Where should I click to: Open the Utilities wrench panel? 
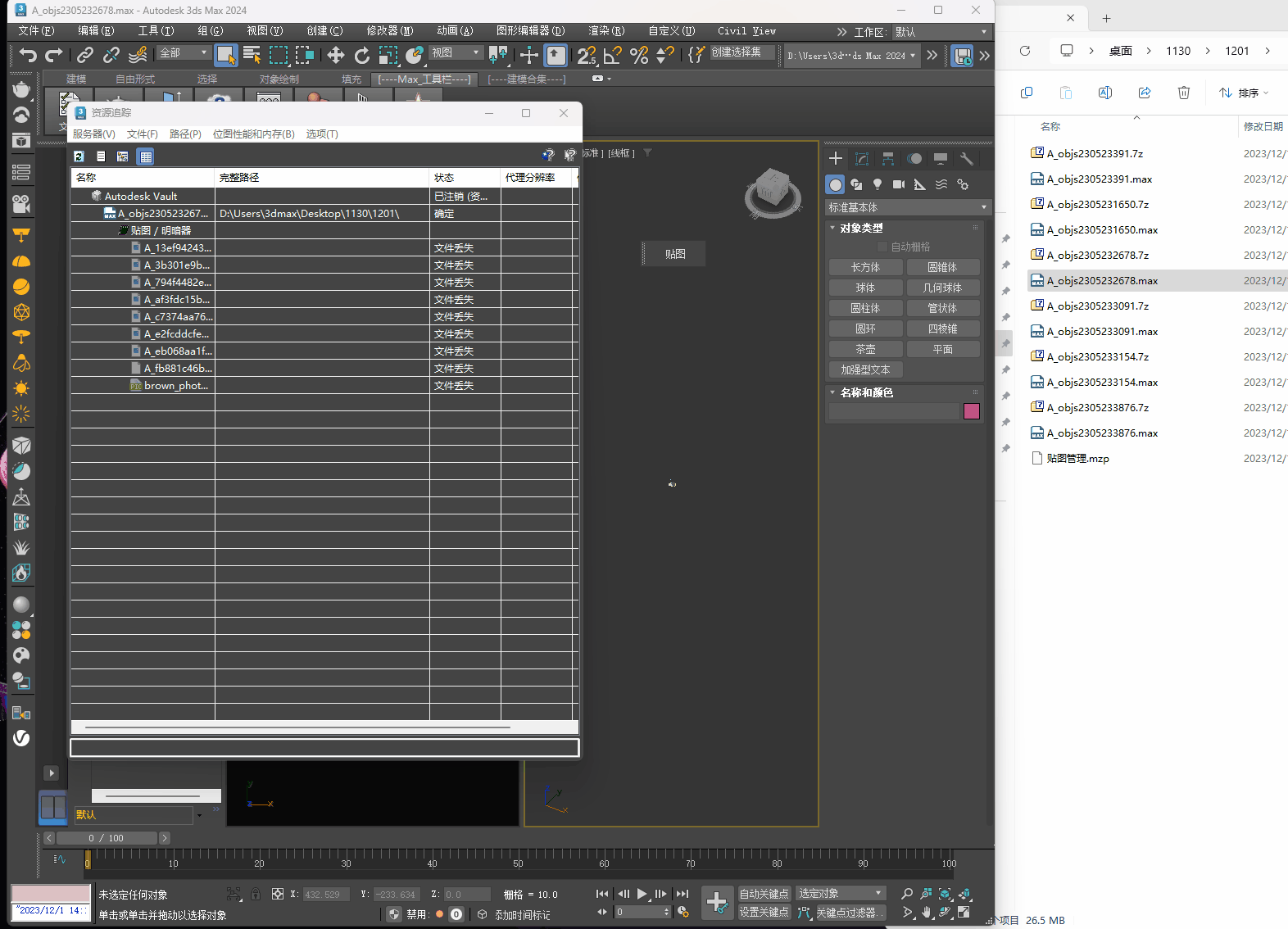[966, 159]
